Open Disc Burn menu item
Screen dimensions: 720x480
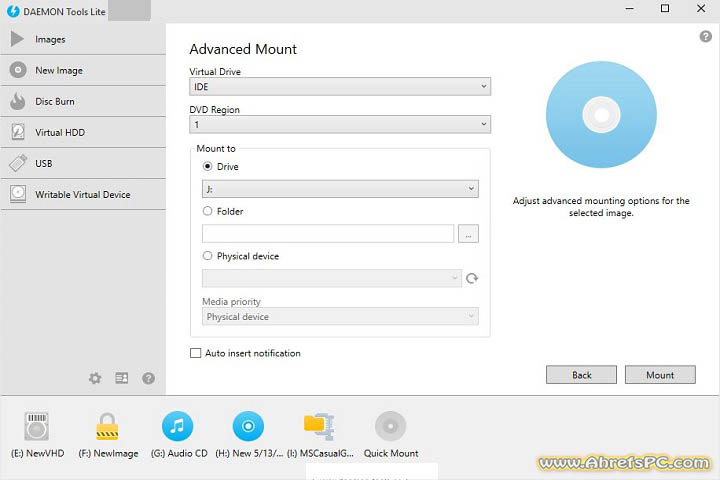pos(83,101)
